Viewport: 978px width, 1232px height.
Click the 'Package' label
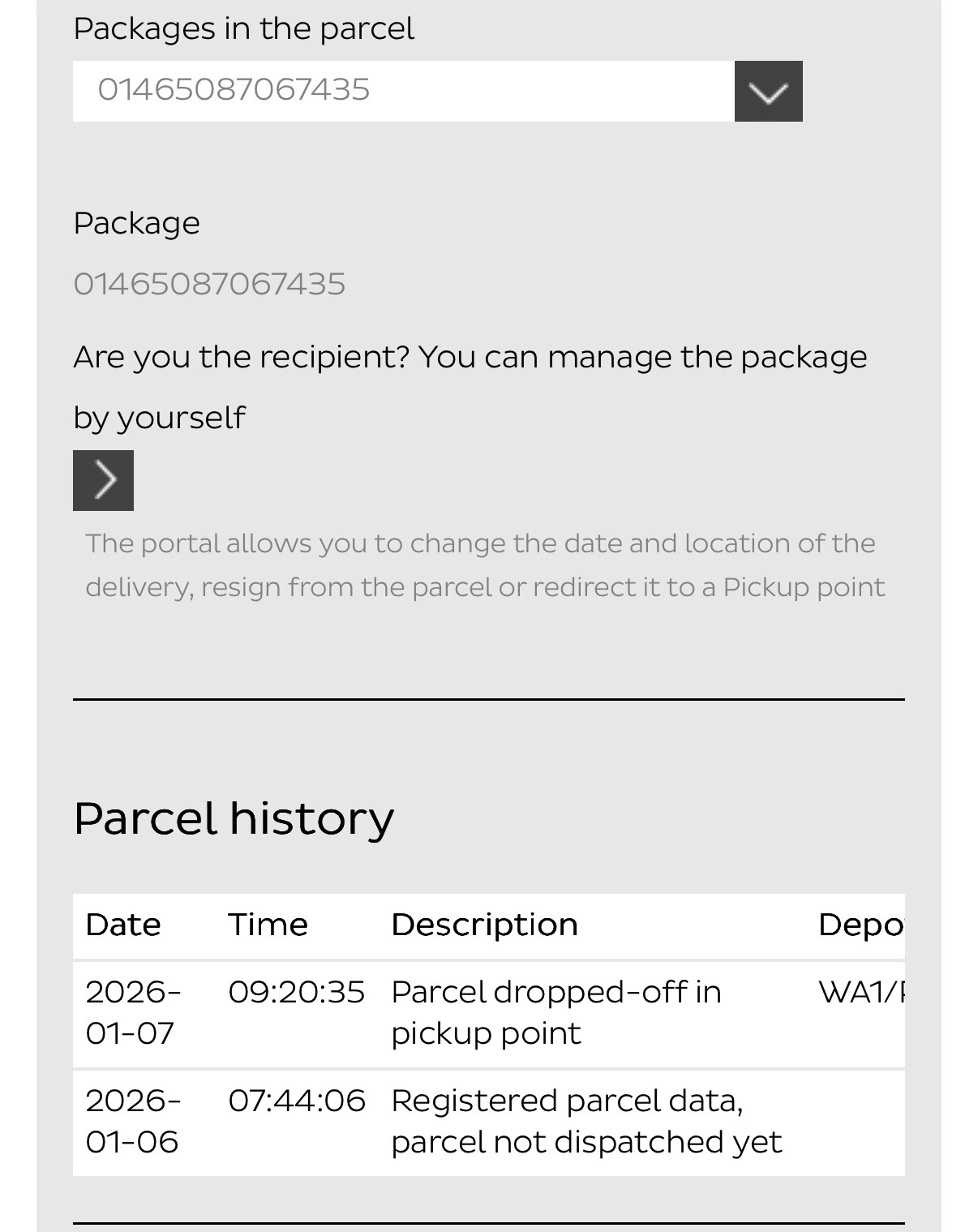pos(136,223)
